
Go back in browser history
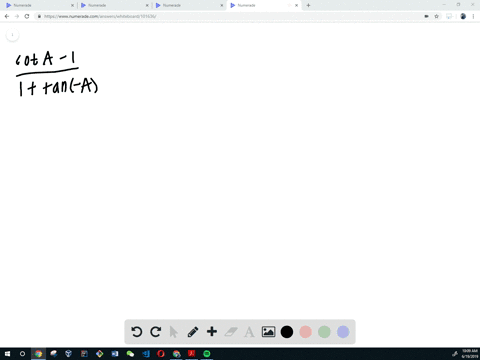[x=7, y=16]
